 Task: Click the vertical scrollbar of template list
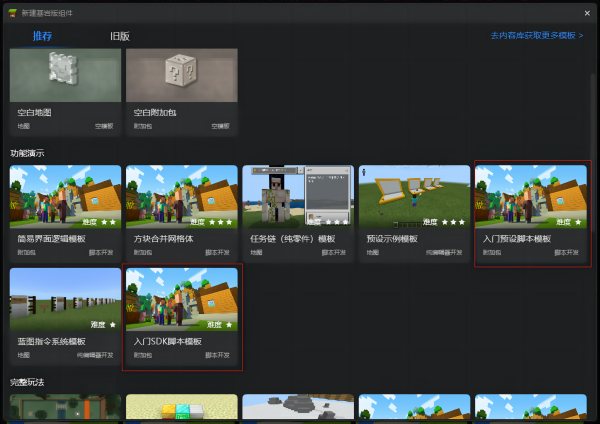pos(592,153)
